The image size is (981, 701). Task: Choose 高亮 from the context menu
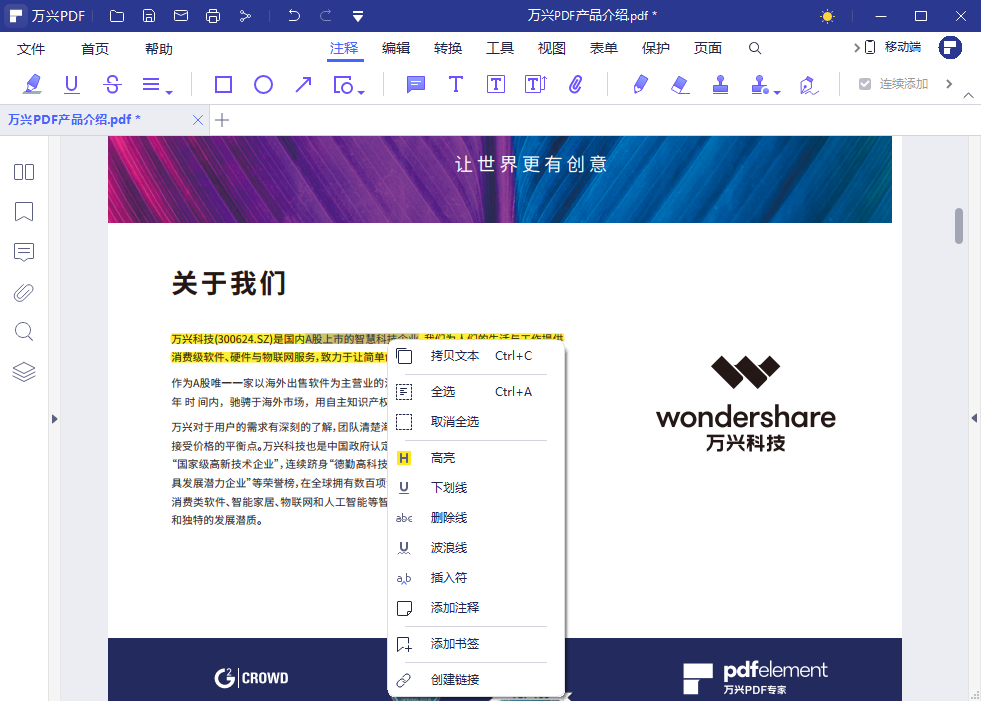(442, 458)
